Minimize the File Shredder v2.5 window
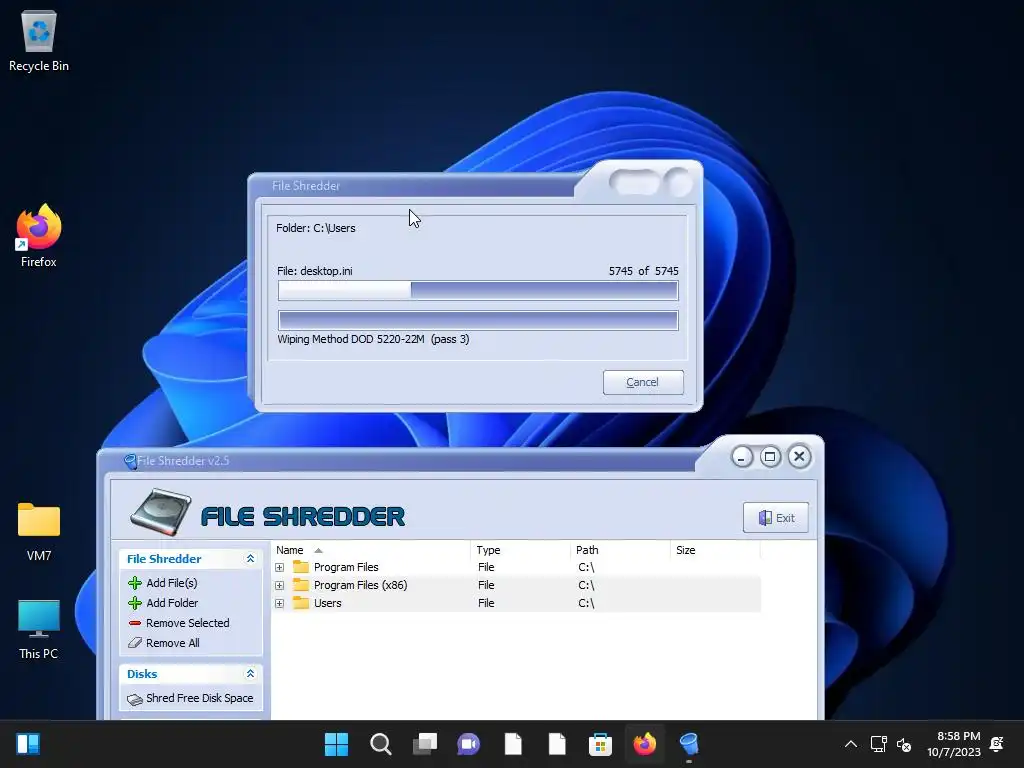This screenshot has width=1024, height=768. (x=741, y=456)
